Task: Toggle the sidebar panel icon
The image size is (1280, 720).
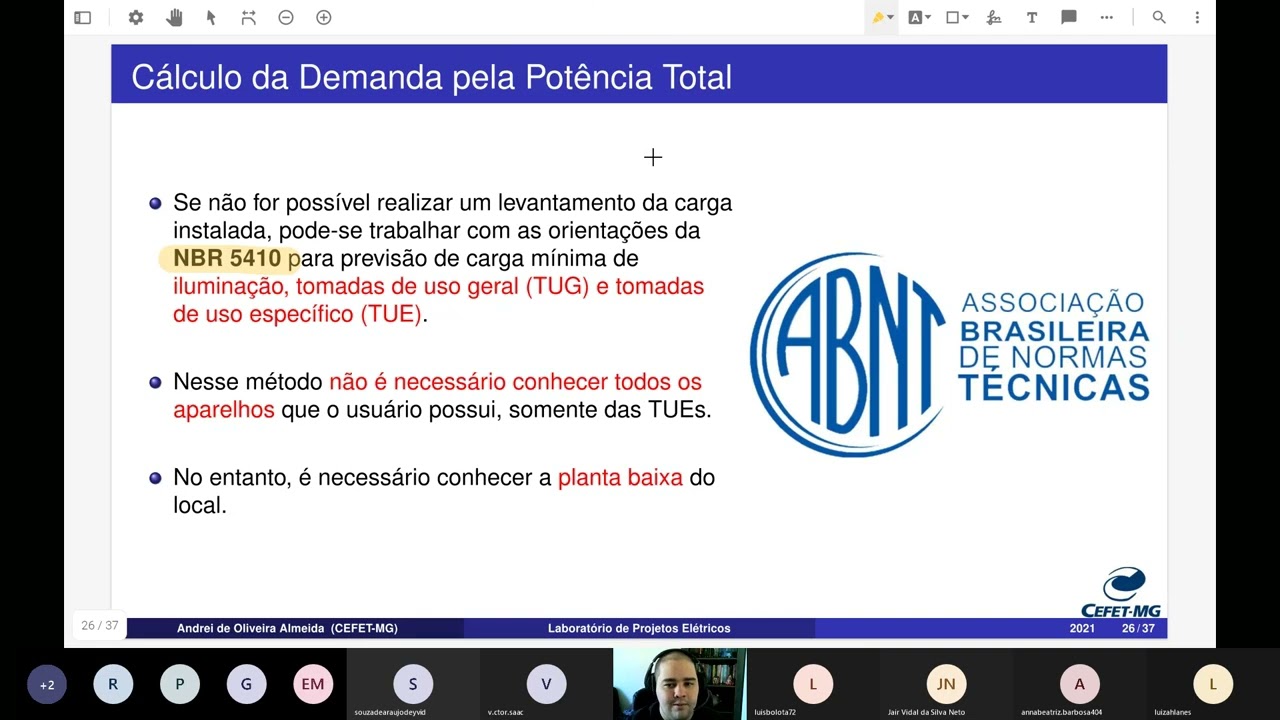Action: (x=83, y=17)
